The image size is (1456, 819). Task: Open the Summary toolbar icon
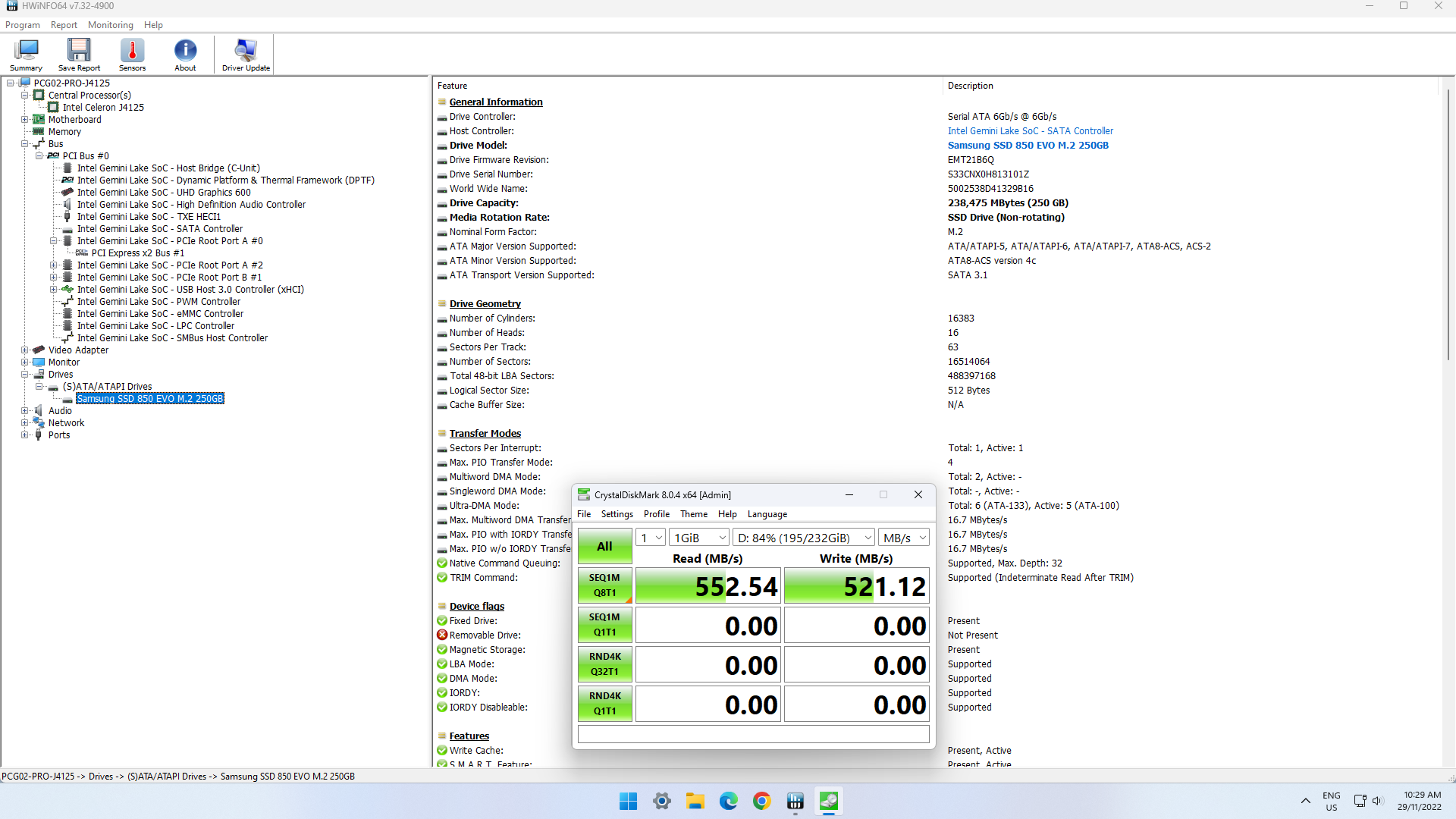26,55
